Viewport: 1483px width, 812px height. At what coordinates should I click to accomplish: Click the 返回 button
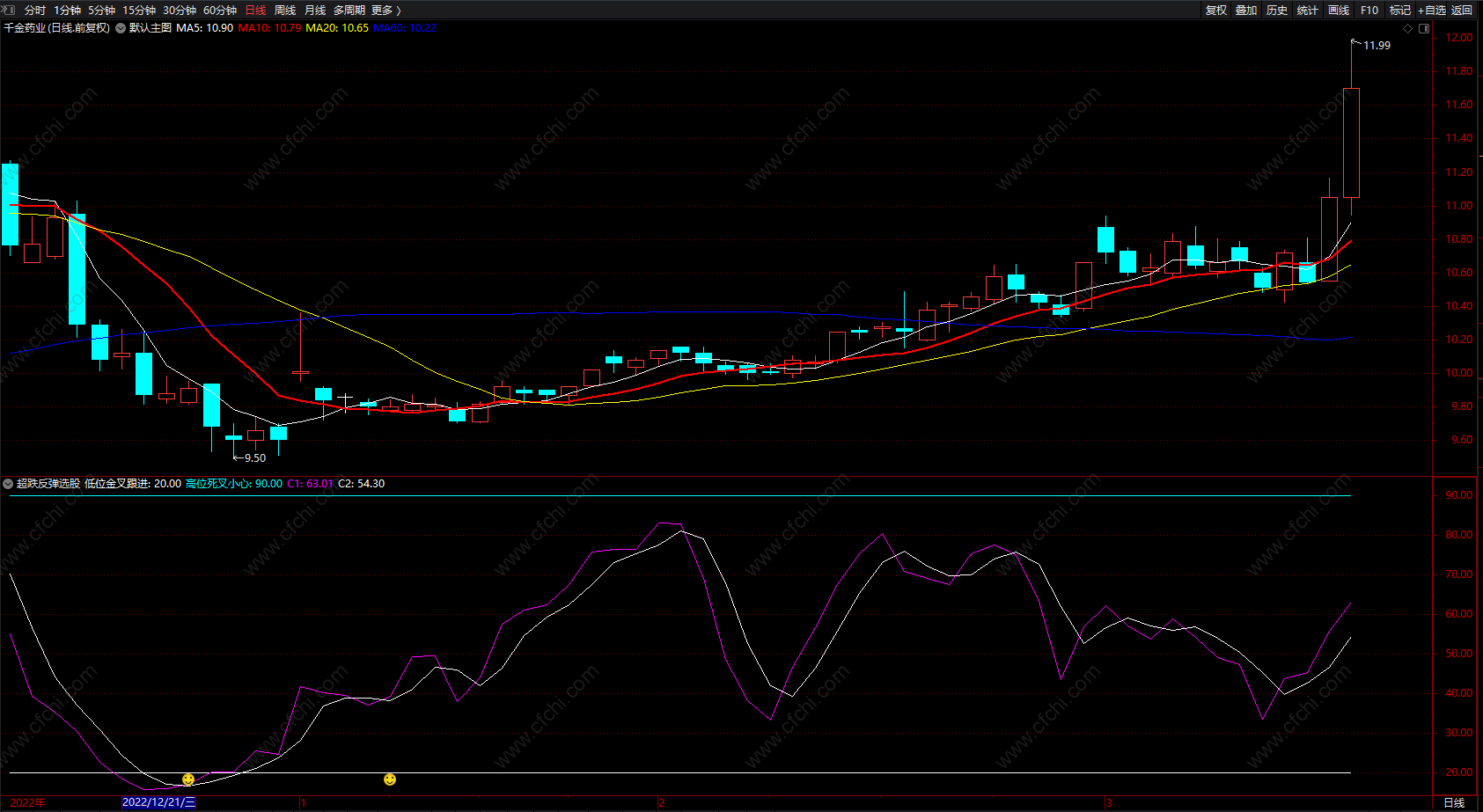[x=1462, y=10]
